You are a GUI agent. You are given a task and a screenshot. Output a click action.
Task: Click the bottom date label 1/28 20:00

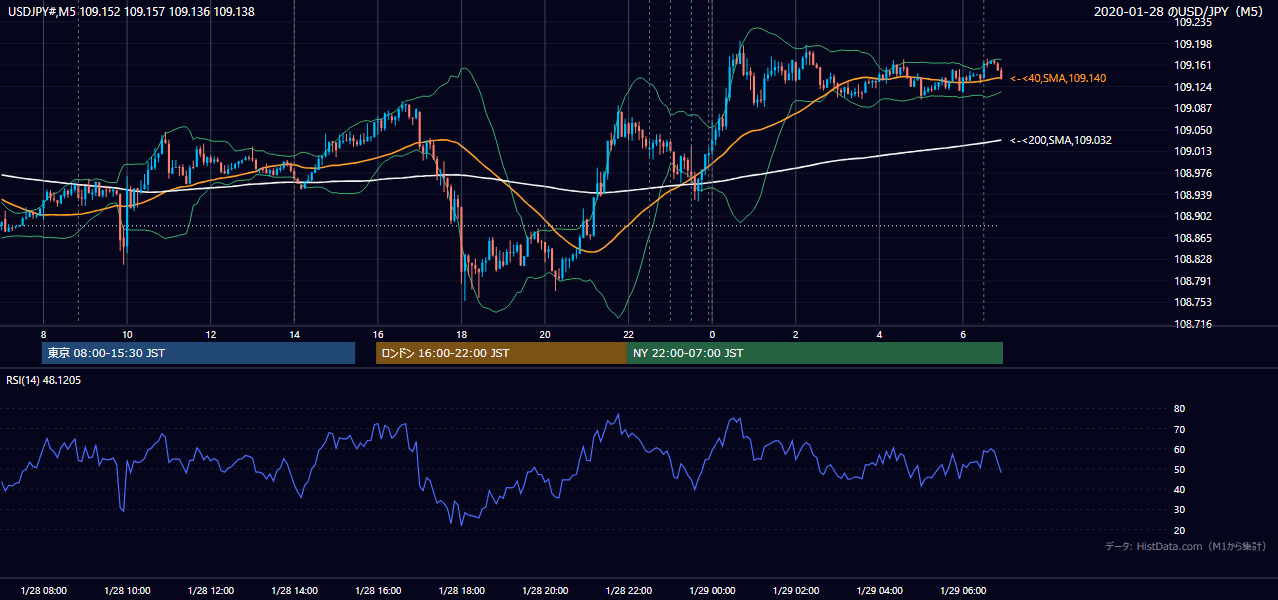click(x=545, y=591)
